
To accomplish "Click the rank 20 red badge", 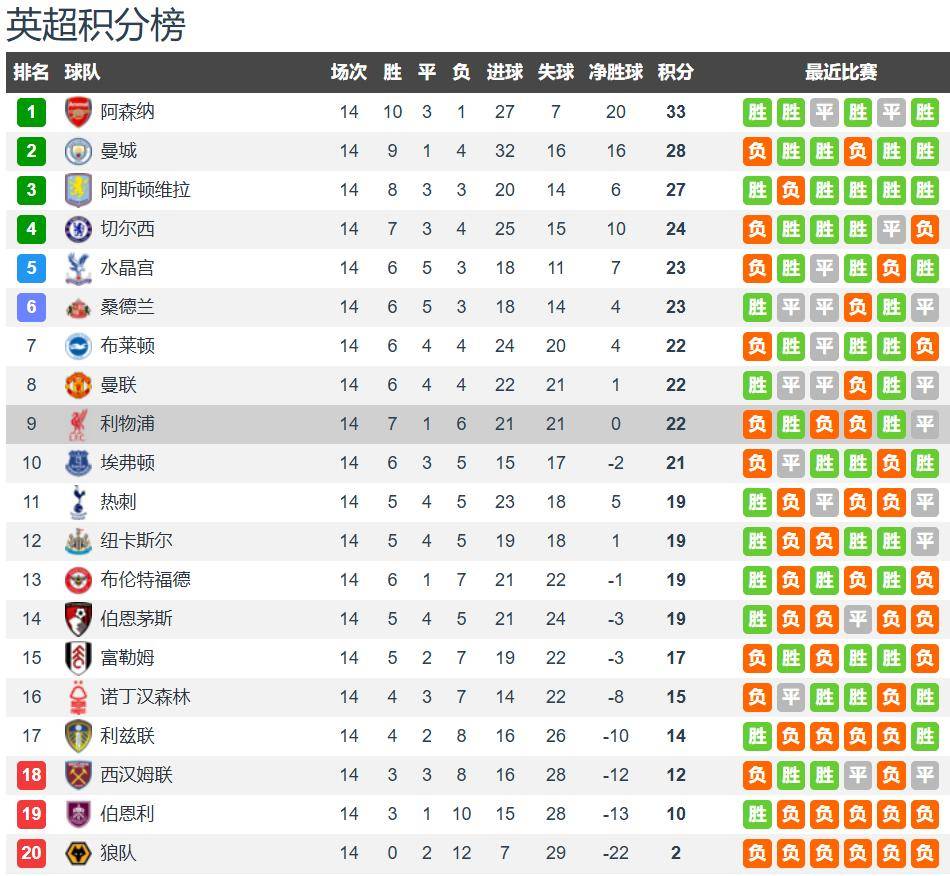I will pyautogui.click(x=31, y=853).
